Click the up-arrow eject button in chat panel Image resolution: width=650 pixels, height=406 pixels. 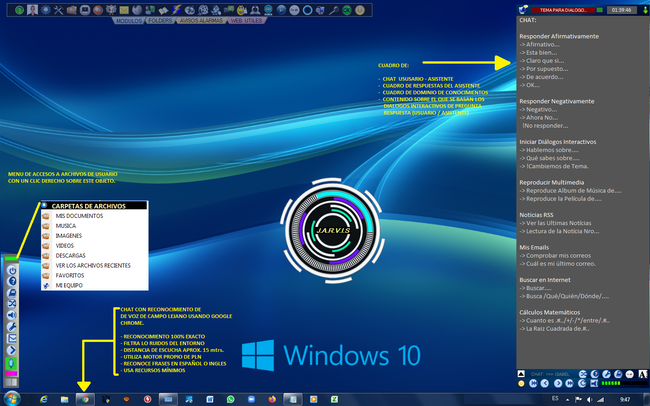pyautogui.click(x=521, y=374)
